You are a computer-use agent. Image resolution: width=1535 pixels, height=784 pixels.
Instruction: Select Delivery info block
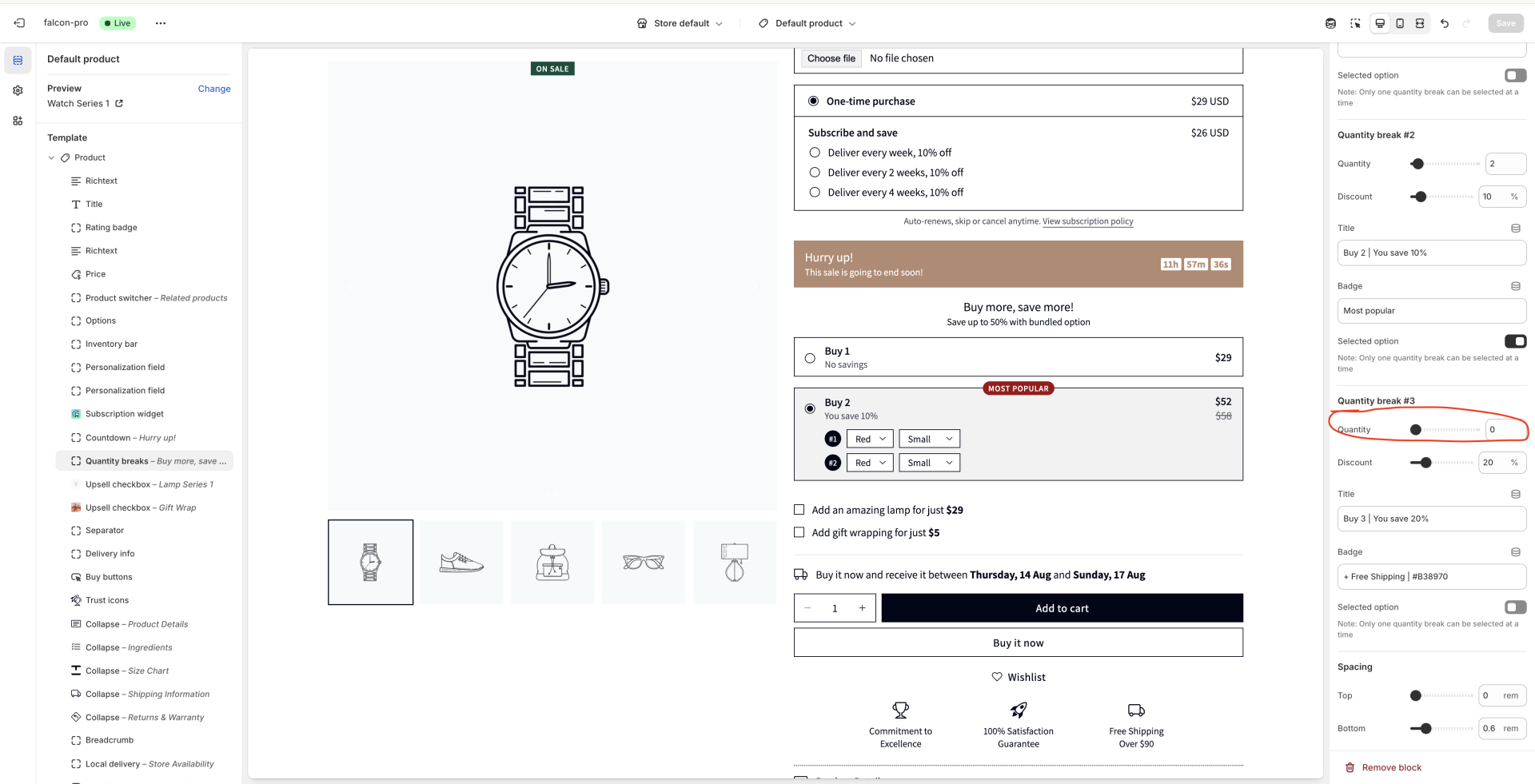145,554
